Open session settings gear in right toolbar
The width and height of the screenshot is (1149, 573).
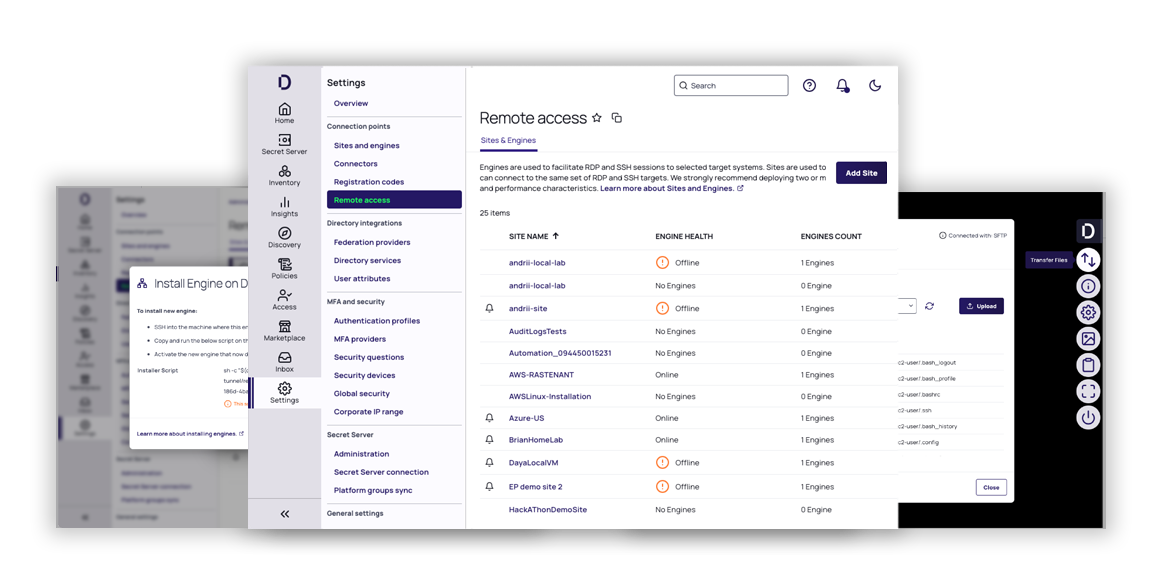pyautogui.click(x=1088, y=312)
